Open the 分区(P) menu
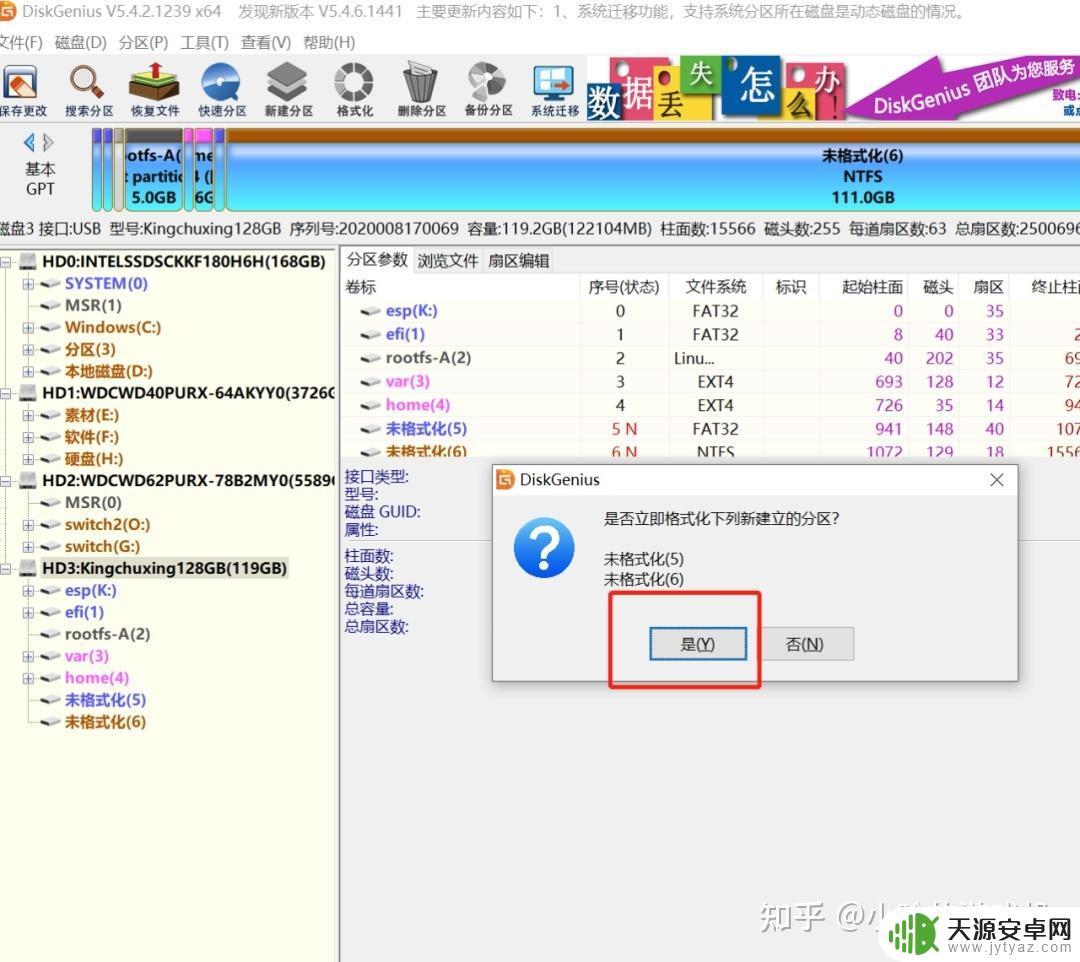Viewport: 1080px width, 962px height. click(x=143, y=43)
